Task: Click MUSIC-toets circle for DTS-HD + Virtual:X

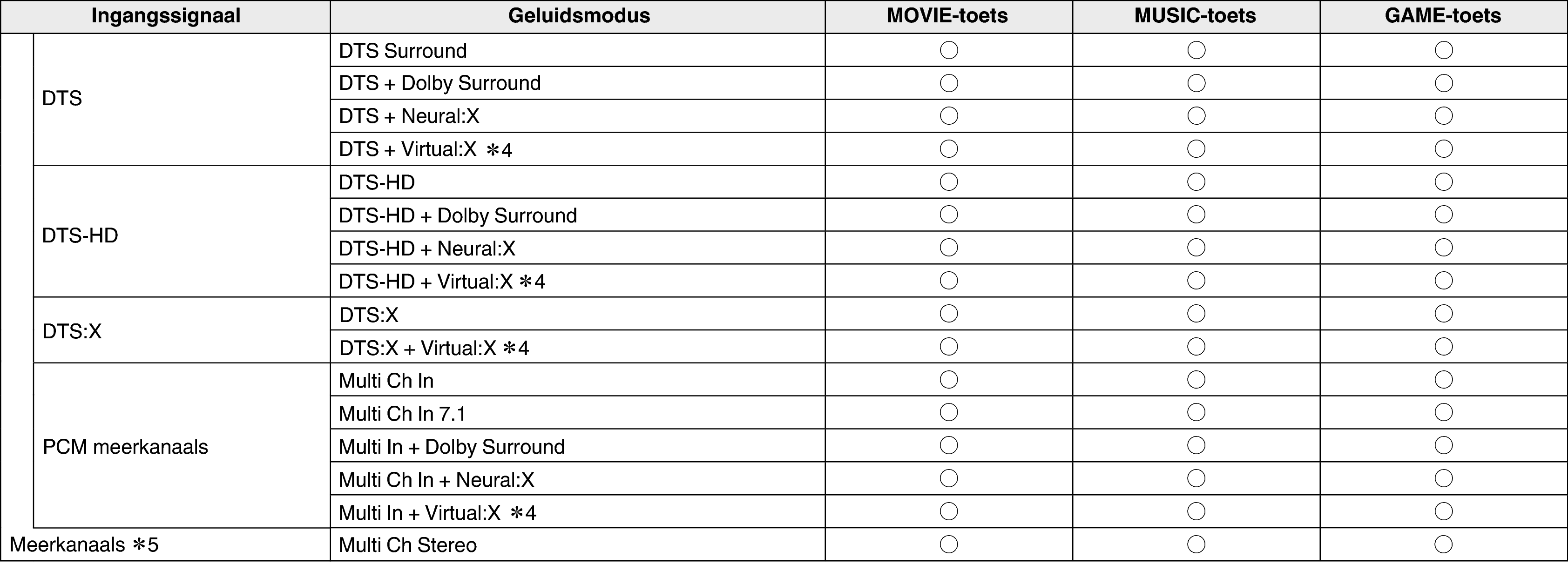Action: (1196, 281)
